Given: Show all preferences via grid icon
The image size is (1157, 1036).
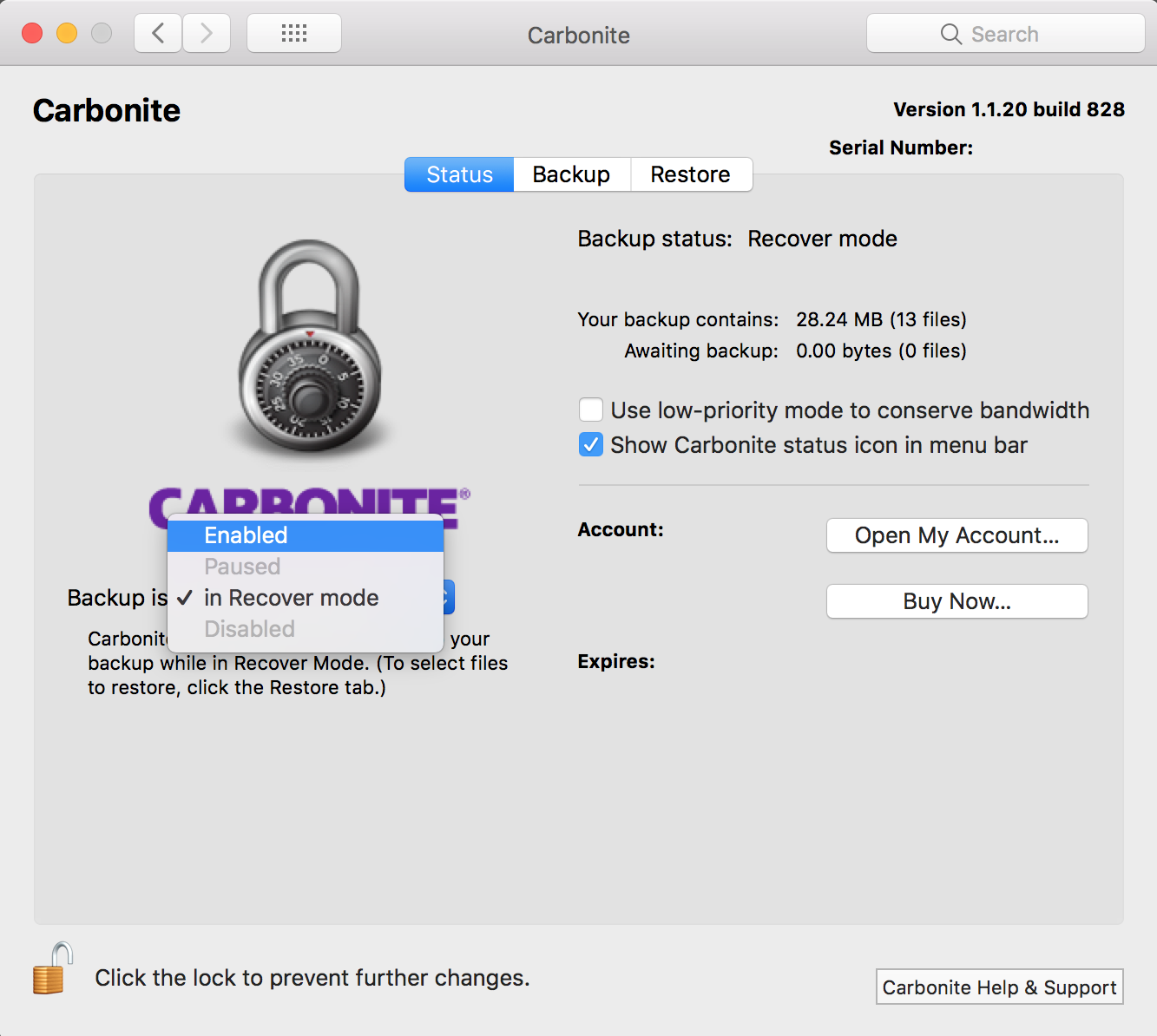Looking at the screenshot, I should [x=294, y=34].
